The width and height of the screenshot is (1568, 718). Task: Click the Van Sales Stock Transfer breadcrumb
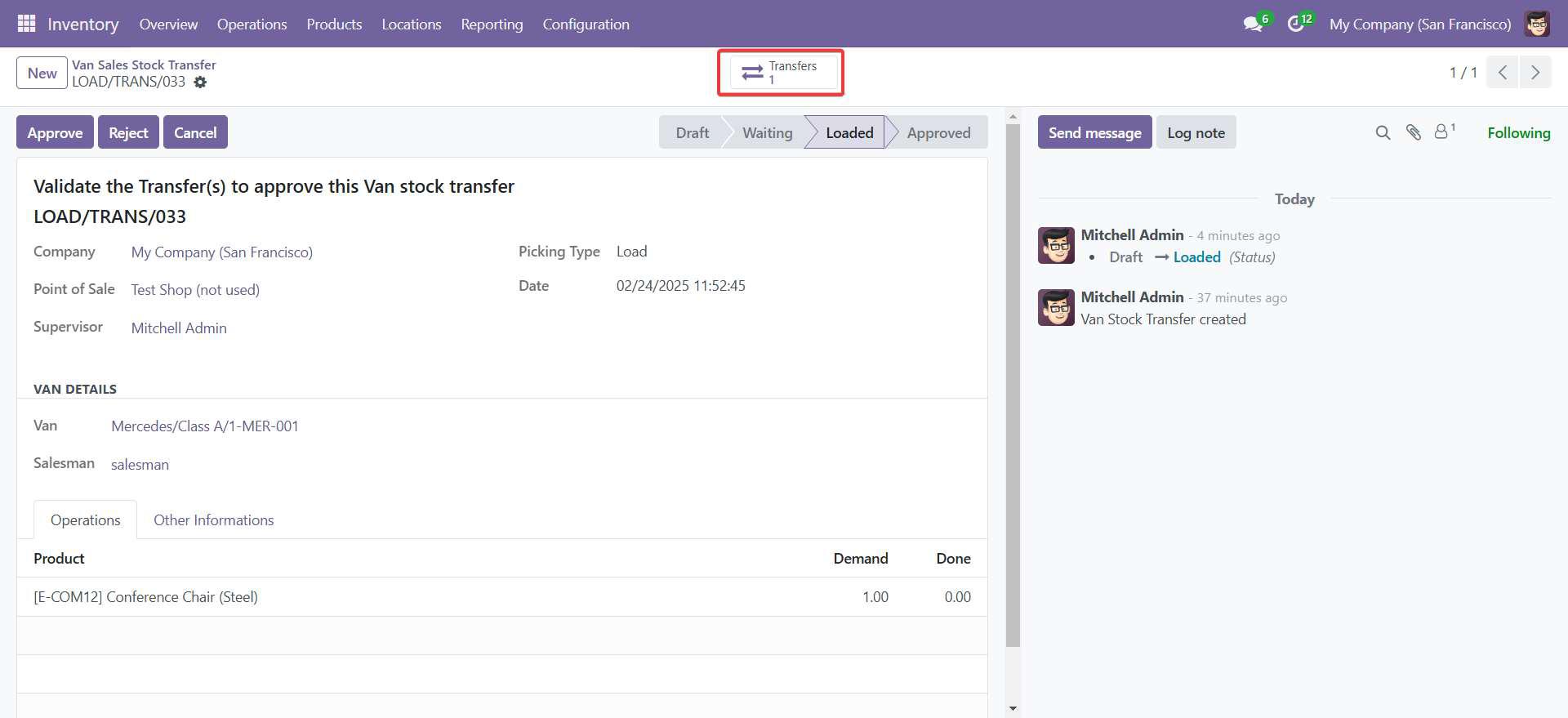click(144, 65)
